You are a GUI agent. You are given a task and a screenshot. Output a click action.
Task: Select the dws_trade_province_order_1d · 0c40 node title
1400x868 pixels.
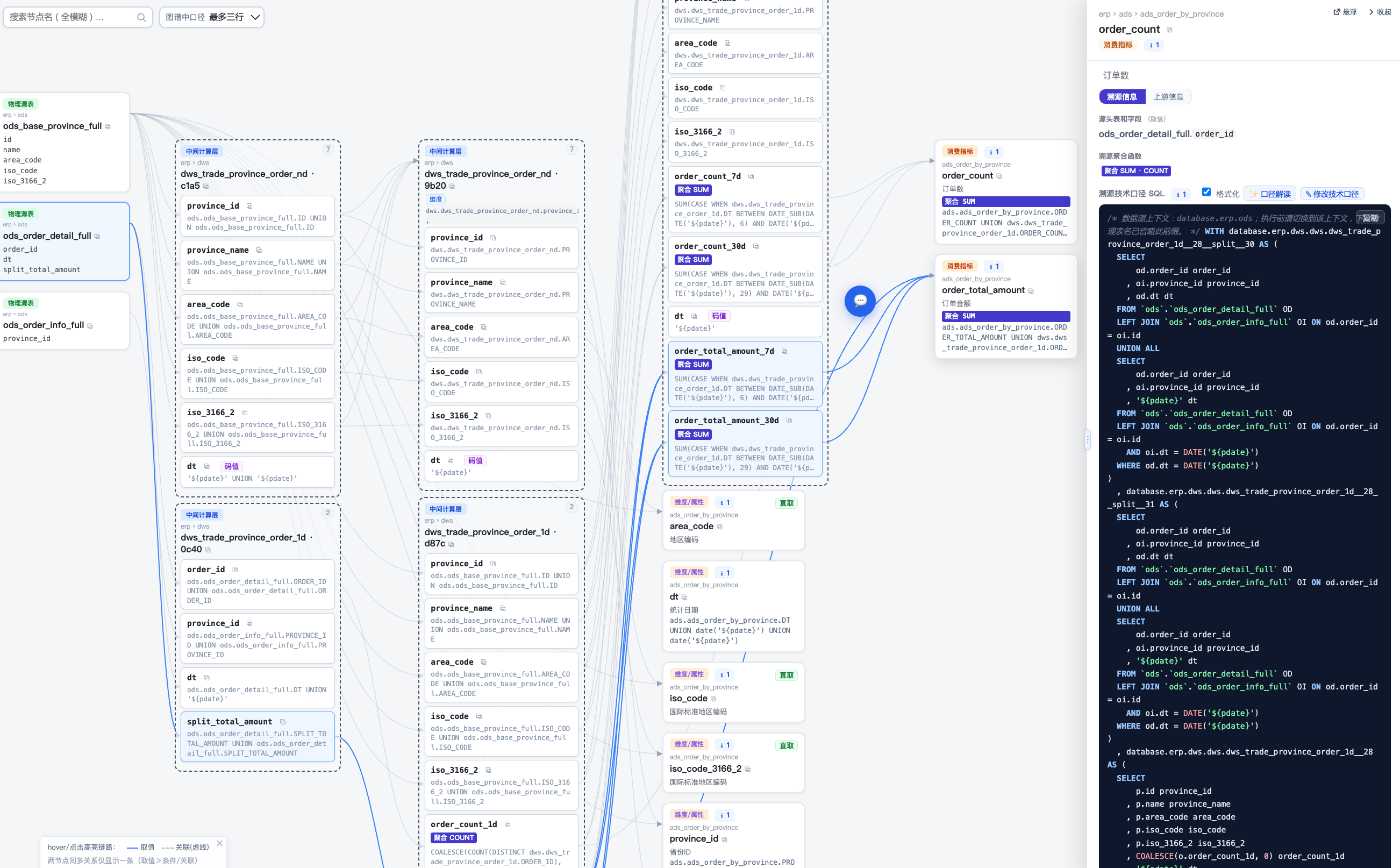coord(246,544)
